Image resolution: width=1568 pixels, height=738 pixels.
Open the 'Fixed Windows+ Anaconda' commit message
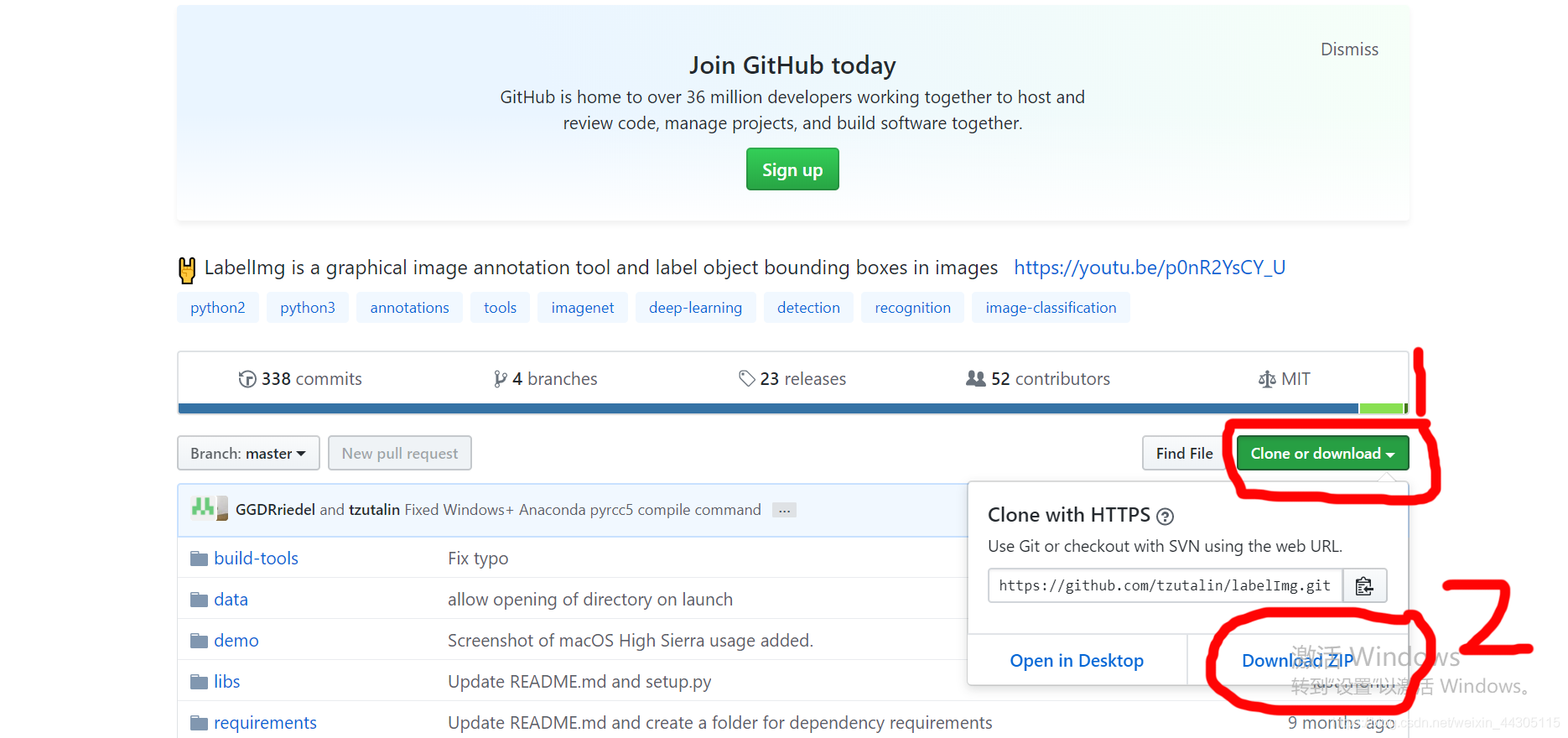coord(583,510)
